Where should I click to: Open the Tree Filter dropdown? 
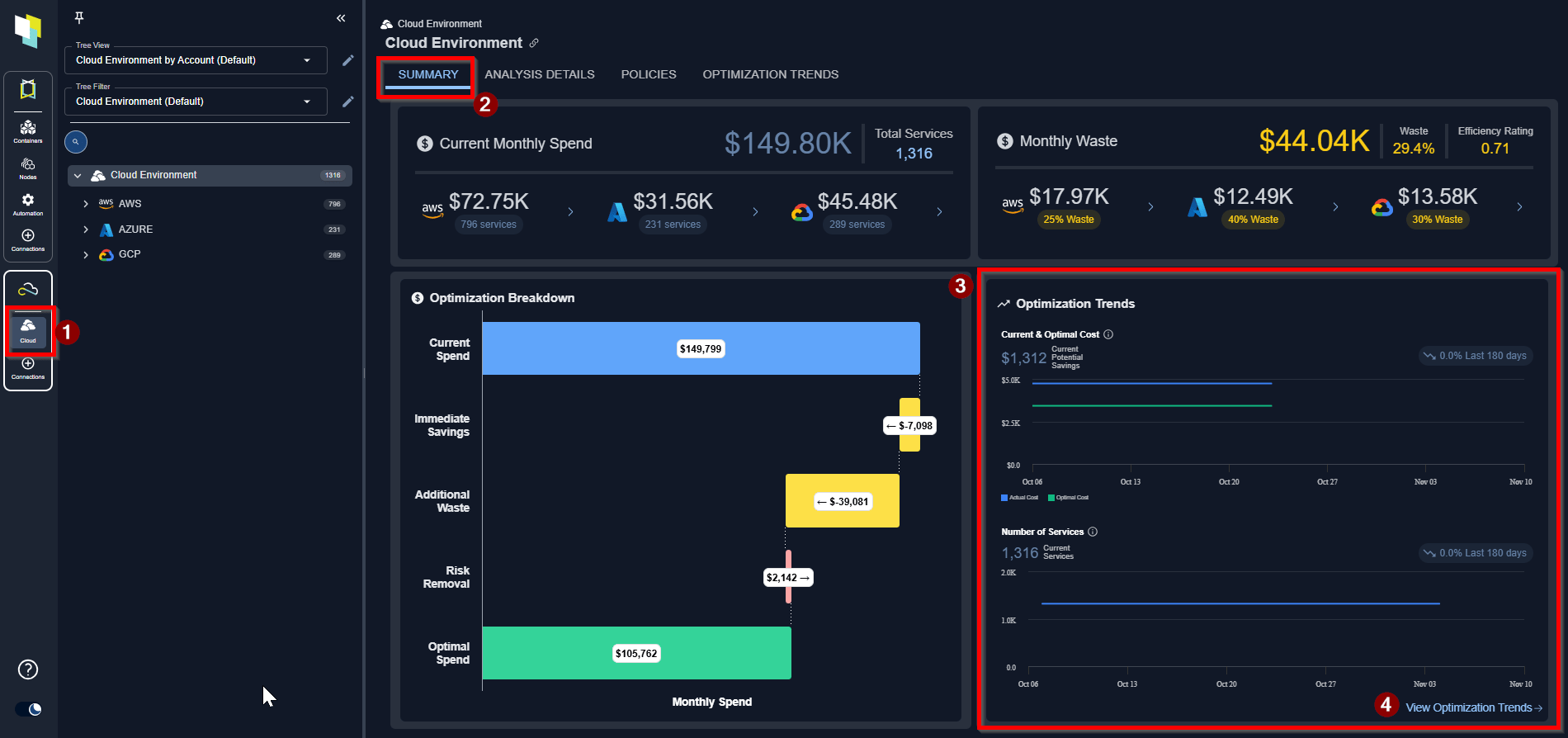coord(196,102)
